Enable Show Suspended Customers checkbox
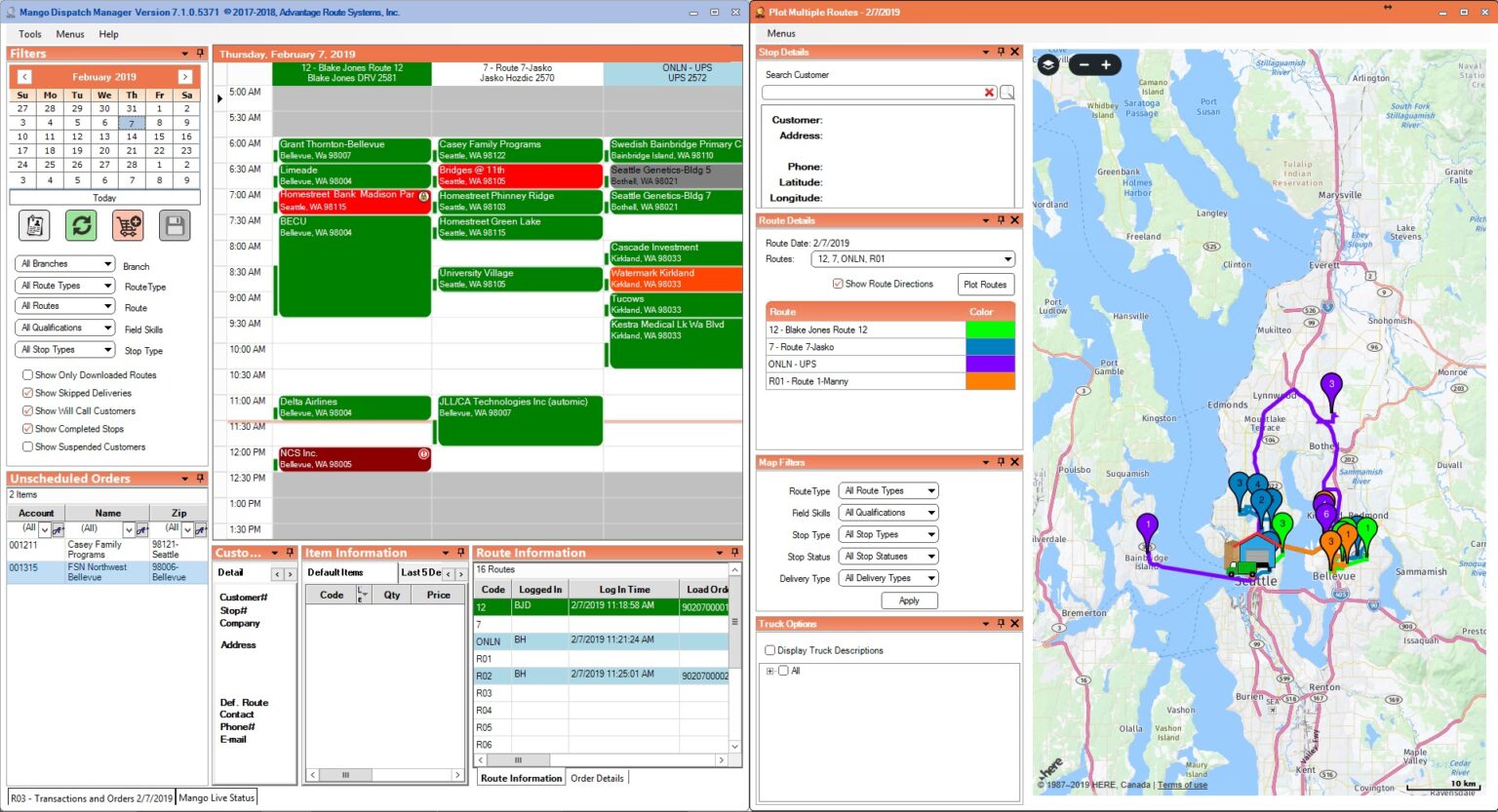Image resolution: width=1498 pixels, height=812 pixels. click(x=27, y=447)
